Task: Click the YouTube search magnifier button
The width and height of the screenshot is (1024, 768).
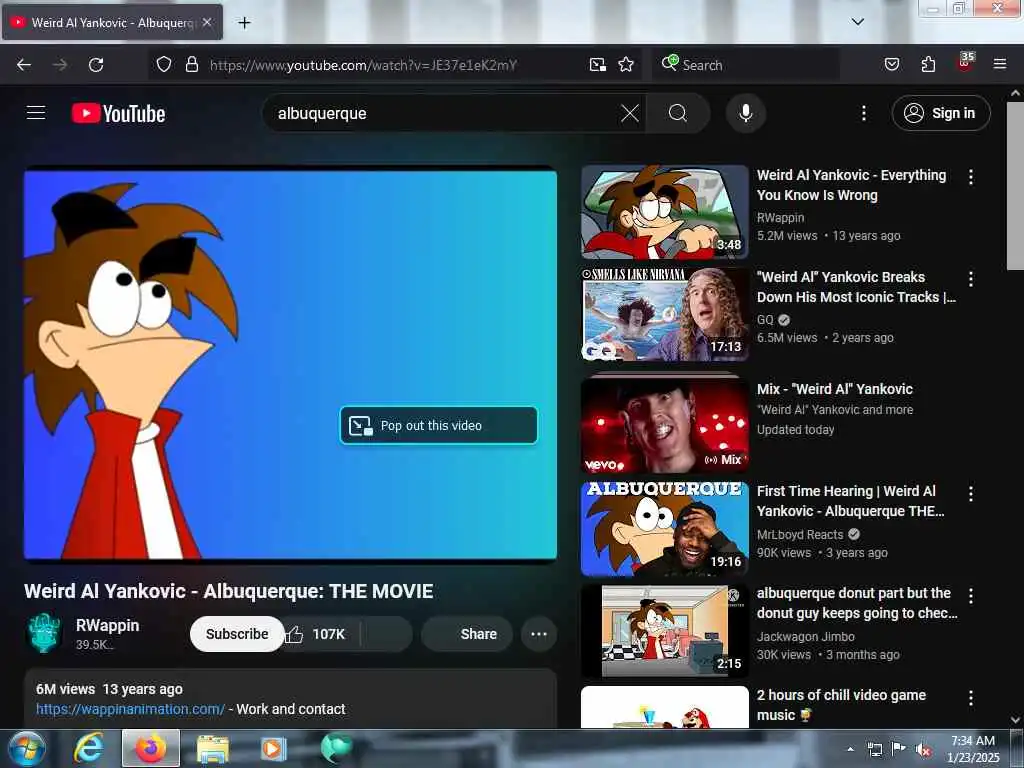Action: (x=678, y=113)
